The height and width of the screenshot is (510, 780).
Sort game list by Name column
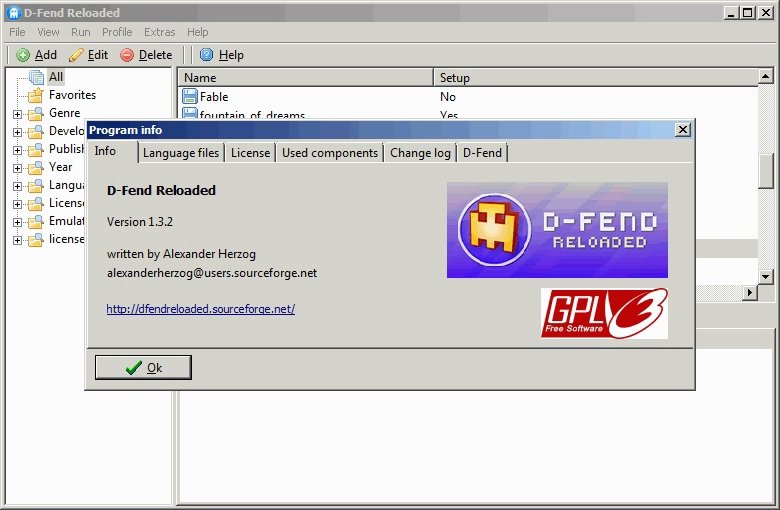coord(305,78)
